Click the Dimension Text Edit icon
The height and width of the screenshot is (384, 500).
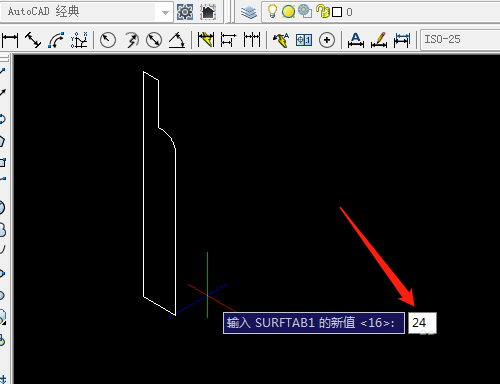tap(356, 40)
